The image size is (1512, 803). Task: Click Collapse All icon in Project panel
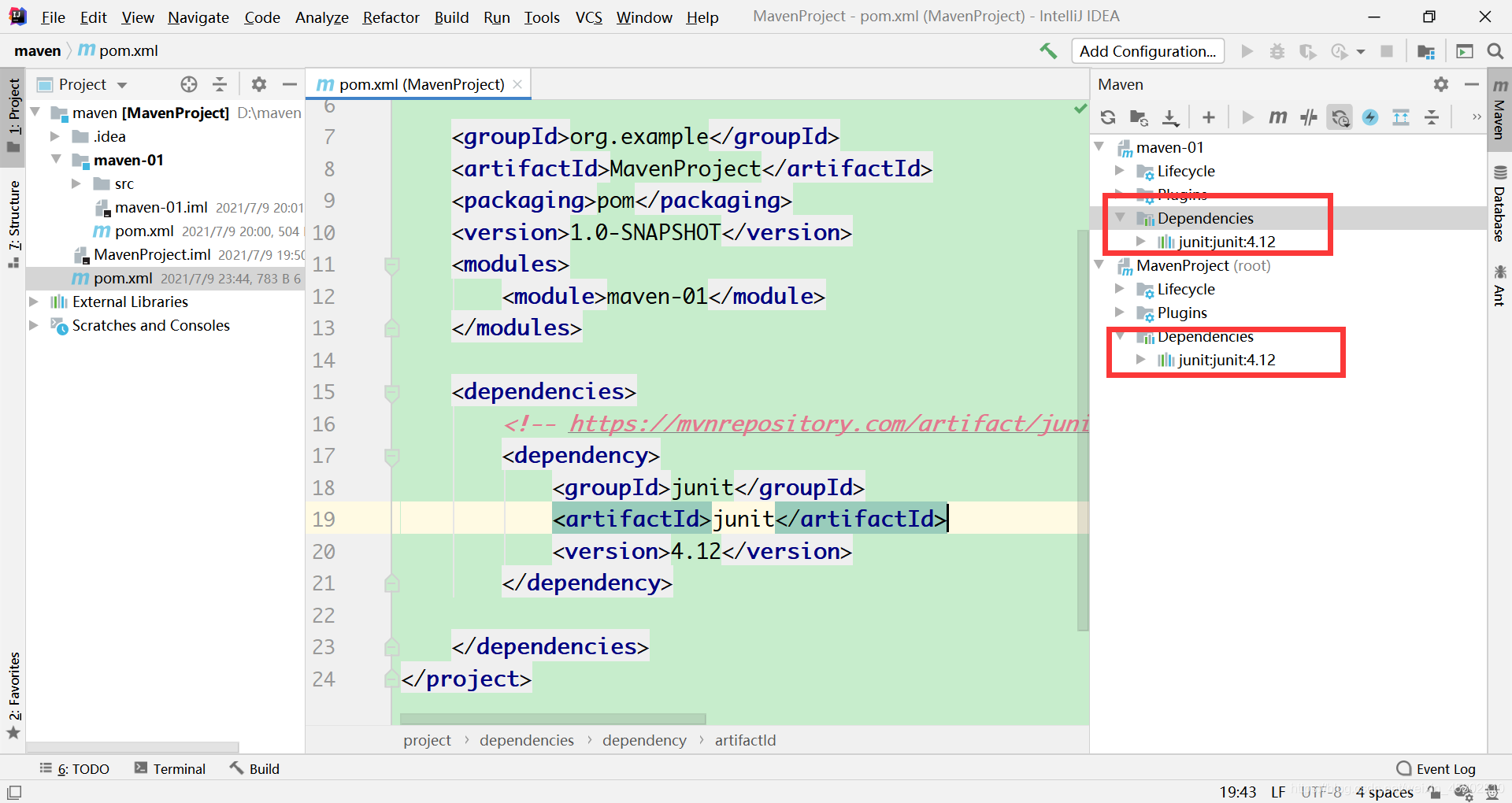point(220,84)
